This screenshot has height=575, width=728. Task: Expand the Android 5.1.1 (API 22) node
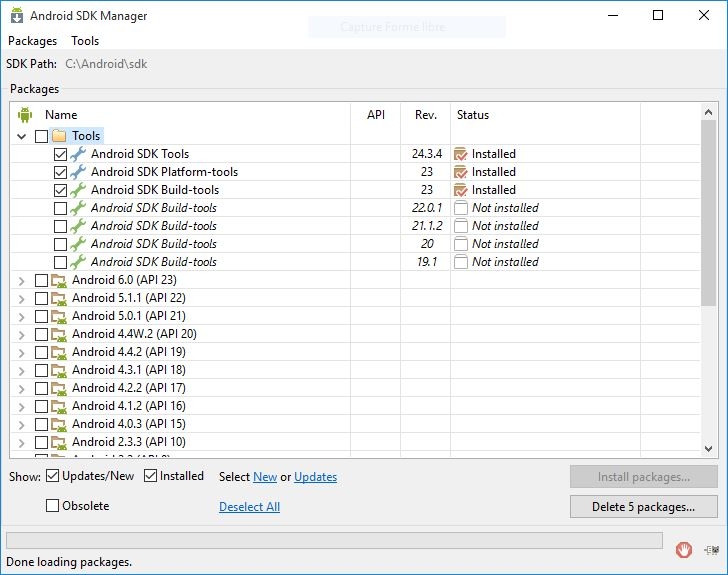tap(22, 298)
